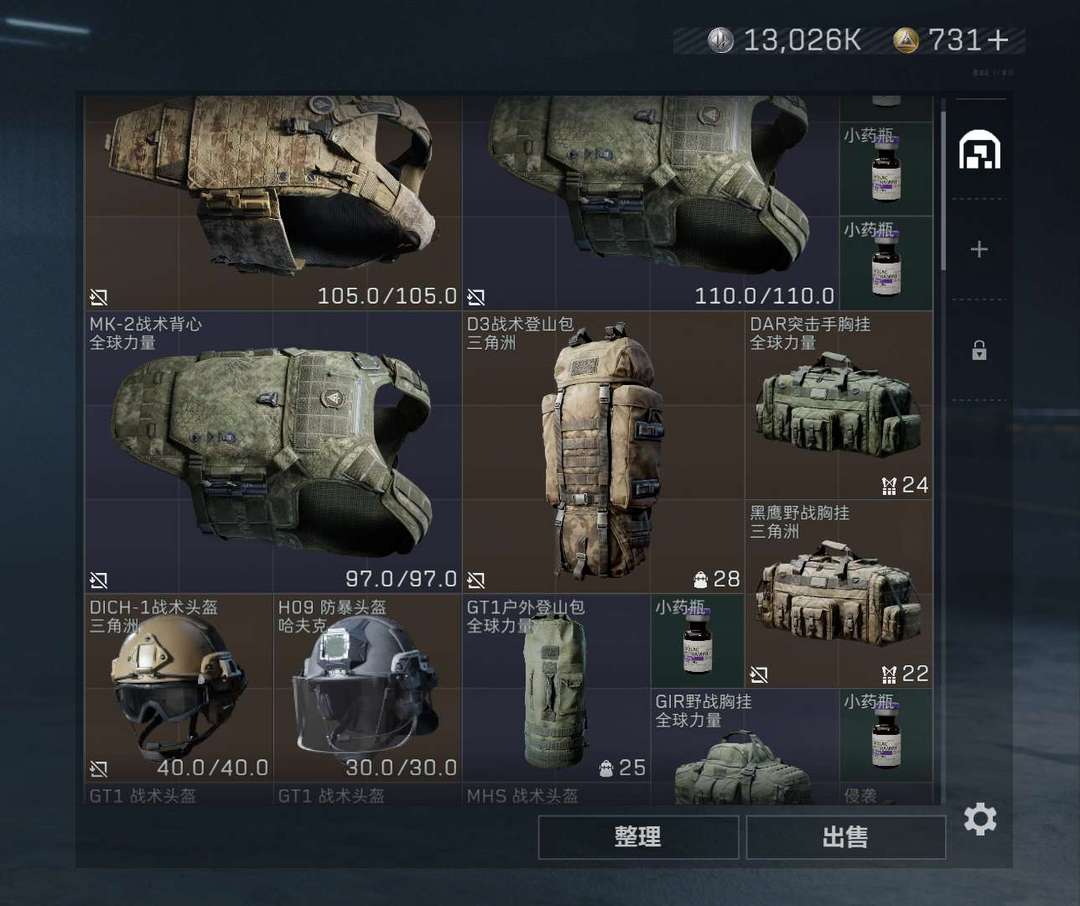1080x906 pixels.
Task: Click the inventory vertical scrollbar
Action: 943,185
